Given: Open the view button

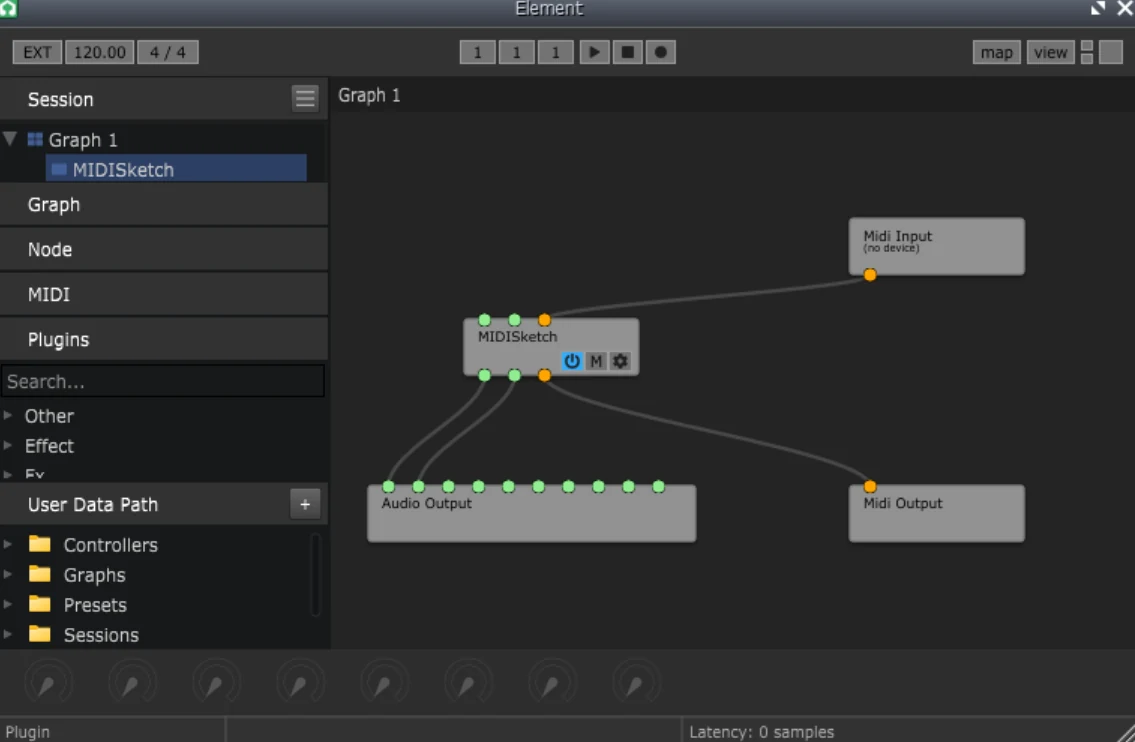Looking at the screenshot, I should 1050,52.
